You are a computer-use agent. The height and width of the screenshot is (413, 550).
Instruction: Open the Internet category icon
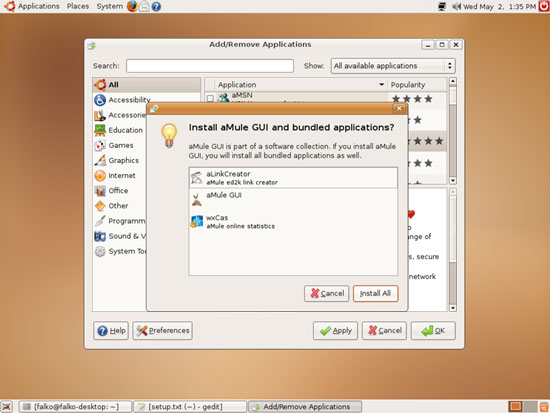pyautogui.click(x=100, y=175)
